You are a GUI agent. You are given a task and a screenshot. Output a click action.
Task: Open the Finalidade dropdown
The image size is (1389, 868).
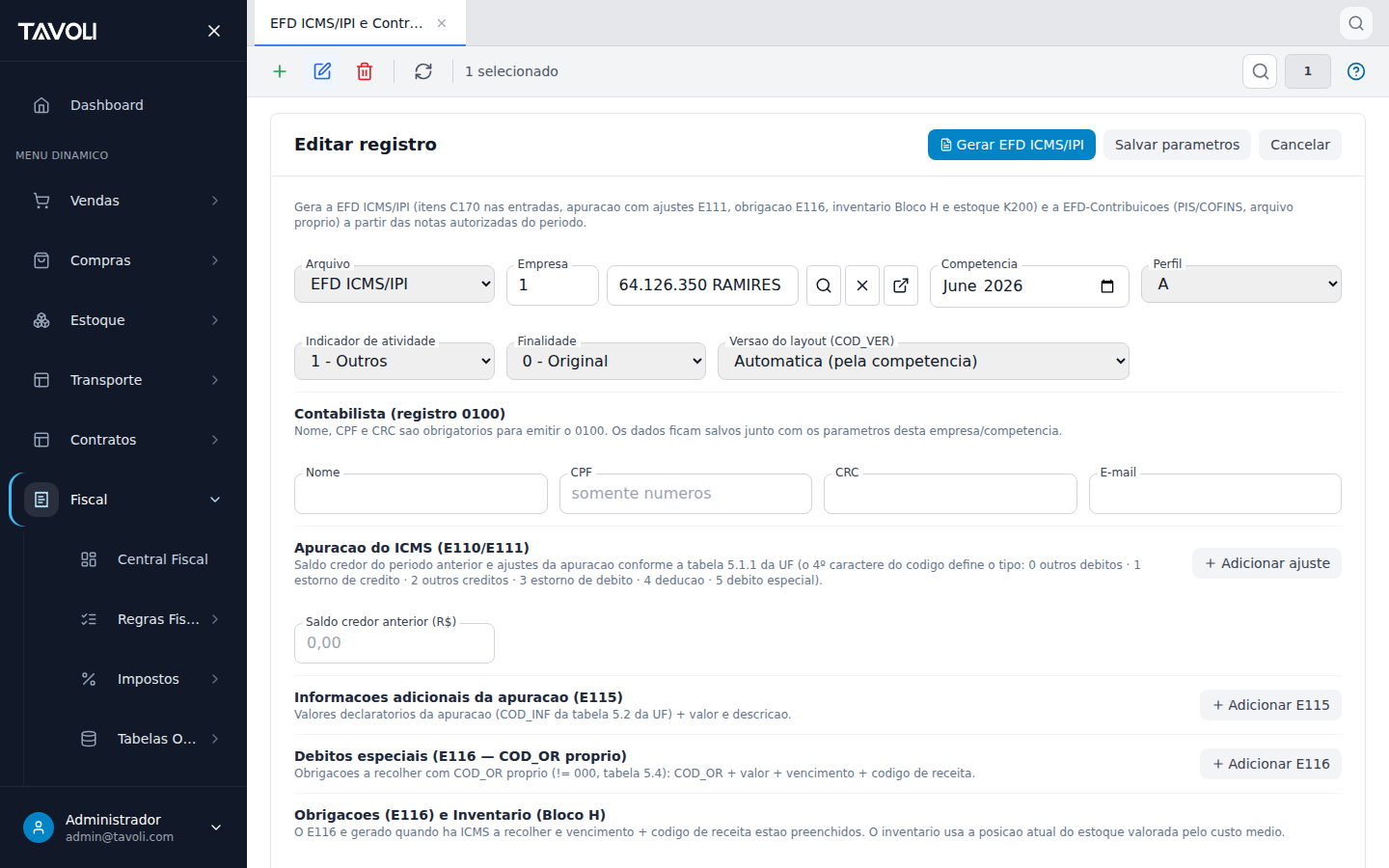click(x=606, y=362)
